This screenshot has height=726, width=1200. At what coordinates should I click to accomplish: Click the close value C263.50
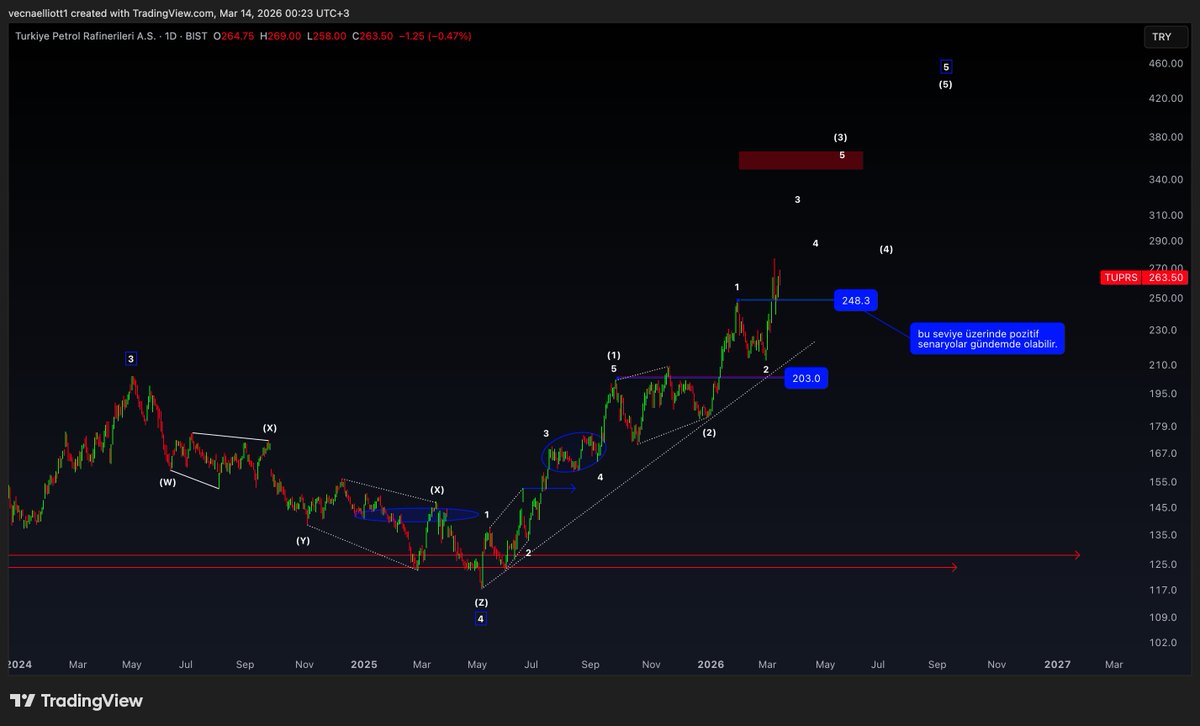tap(371, 36)
